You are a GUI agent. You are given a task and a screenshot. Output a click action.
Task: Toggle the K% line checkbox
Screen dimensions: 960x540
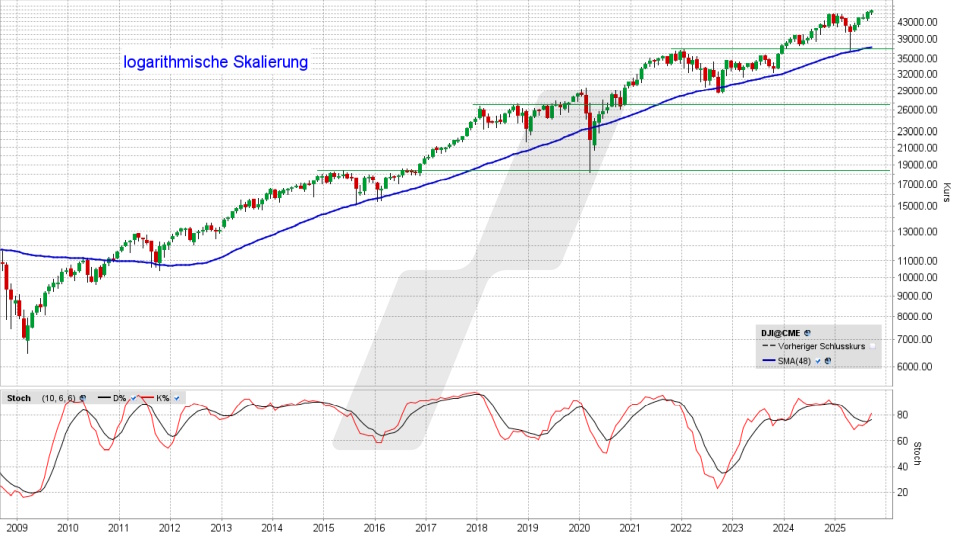[x=177, y=398]
